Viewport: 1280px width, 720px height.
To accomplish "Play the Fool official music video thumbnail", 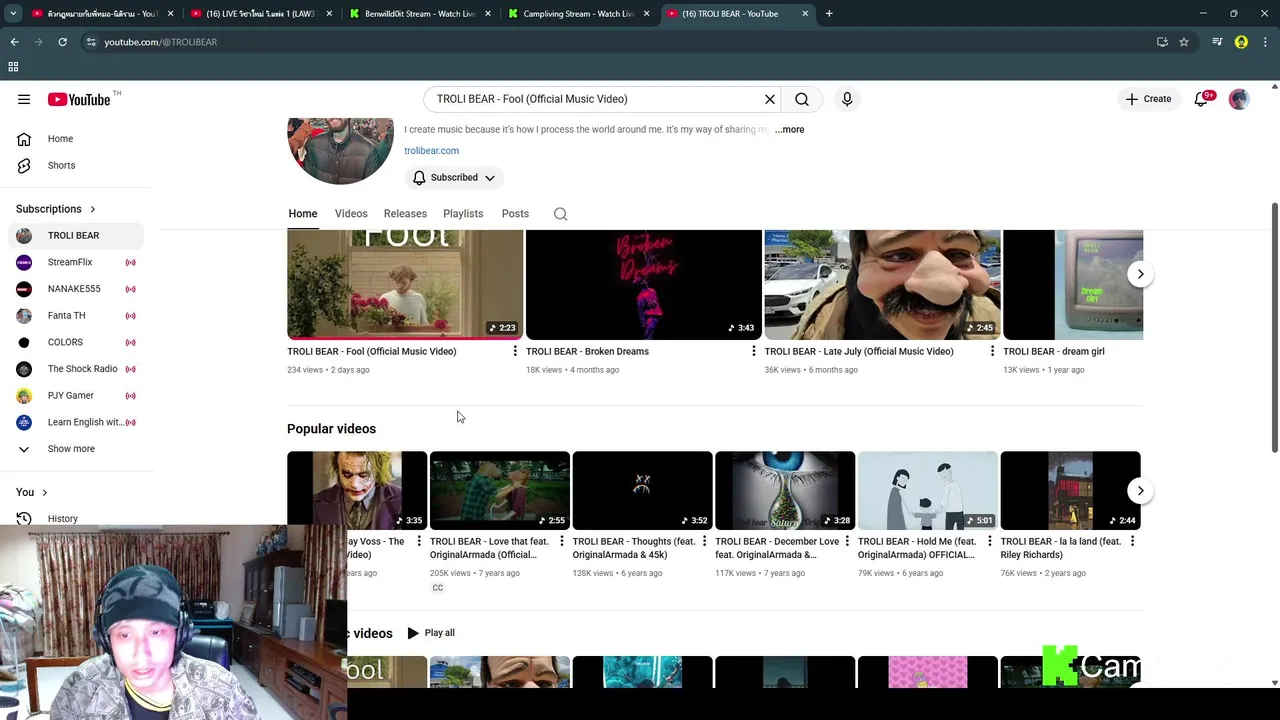I will pyautogui.click(x=404, y=284).
